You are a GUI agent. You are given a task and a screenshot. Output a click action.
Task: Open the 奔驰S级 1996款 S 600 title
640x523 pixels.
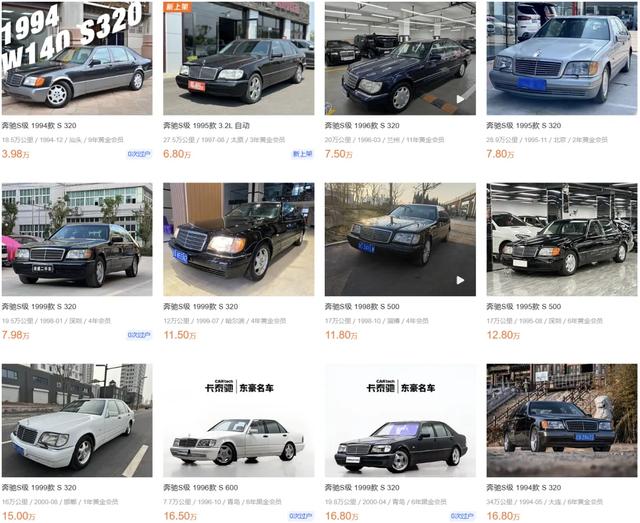(x=200, y=487)
